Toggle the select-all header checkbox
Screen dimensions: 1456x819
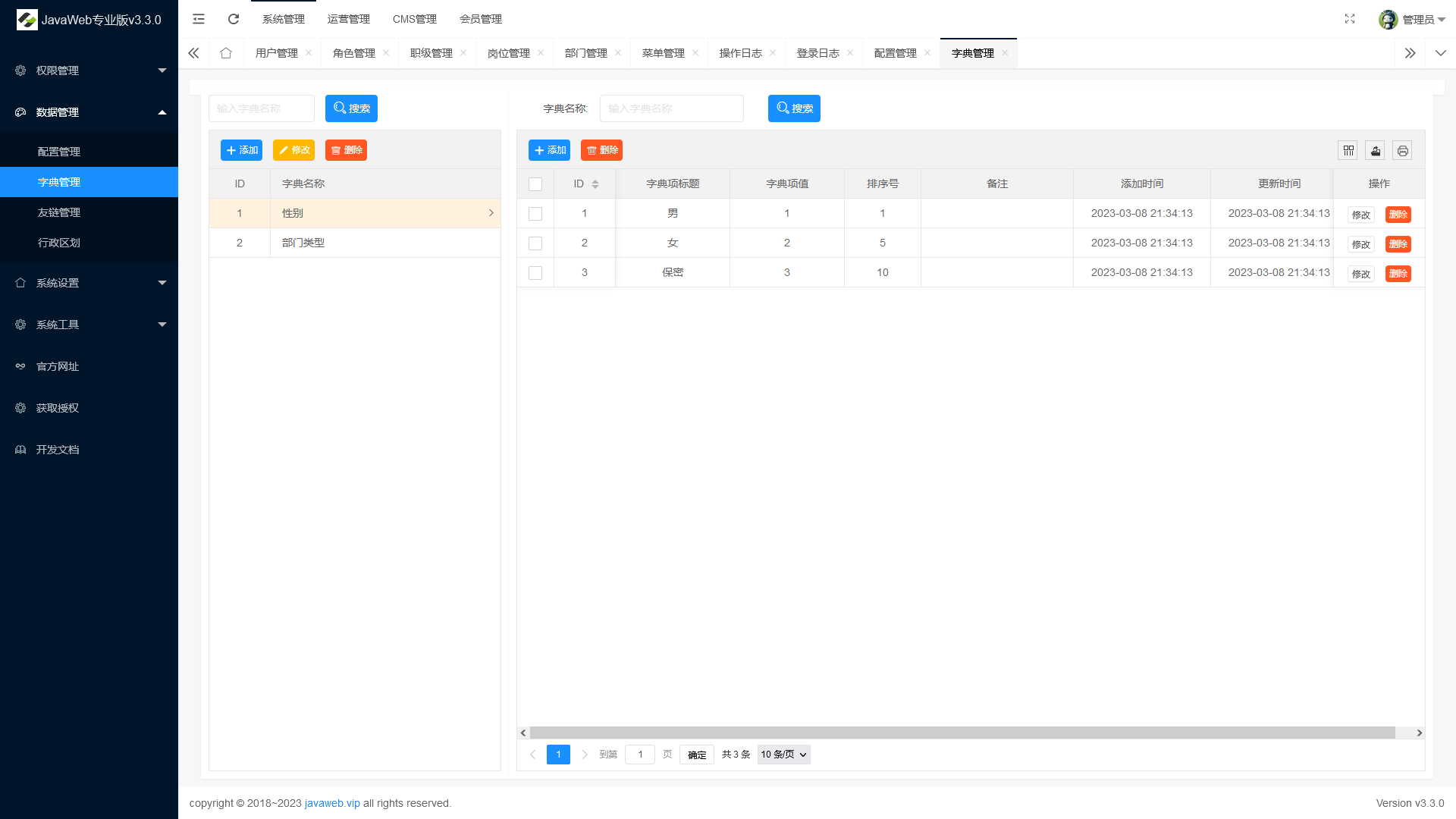[x=535, y=184]
